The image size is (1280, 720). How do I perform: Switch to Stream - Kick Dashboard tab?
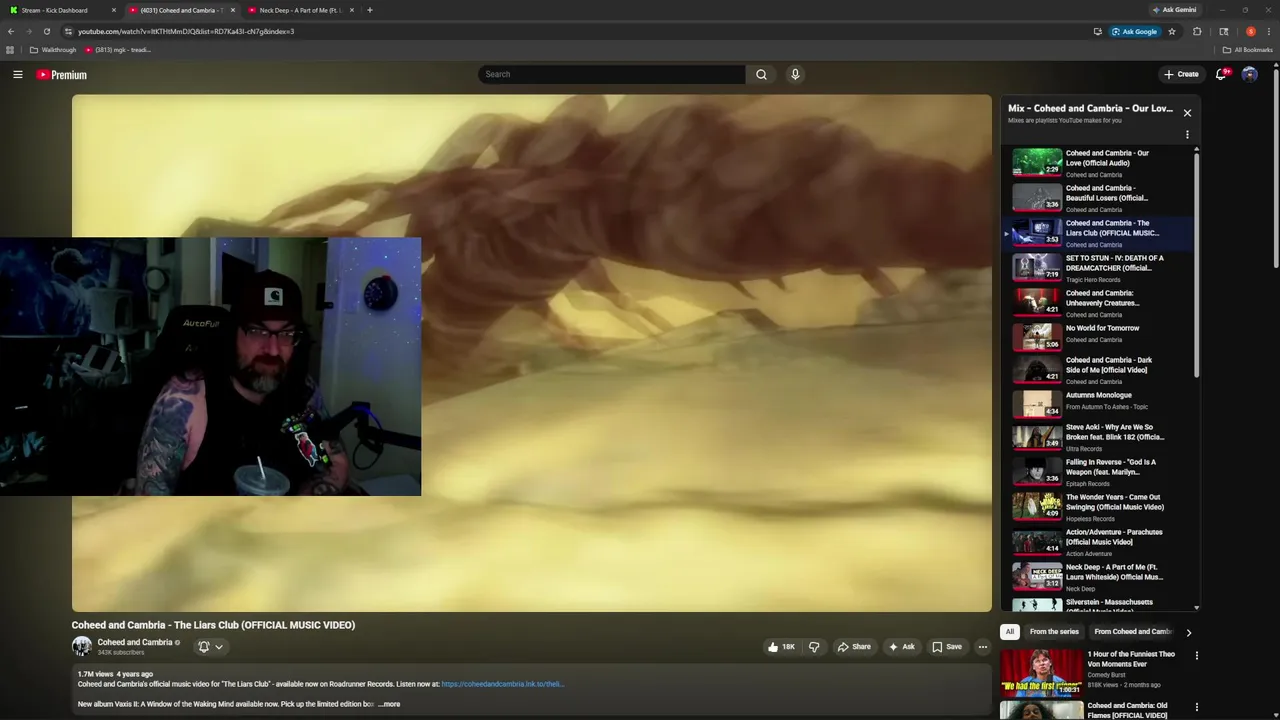point(60,10)
